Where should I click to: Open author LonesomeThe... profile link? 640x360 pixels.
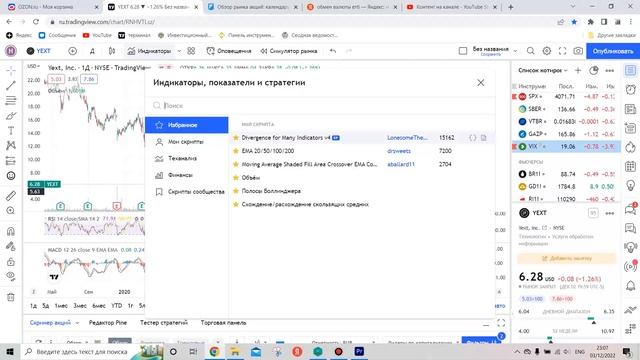[x=407, y=138]
